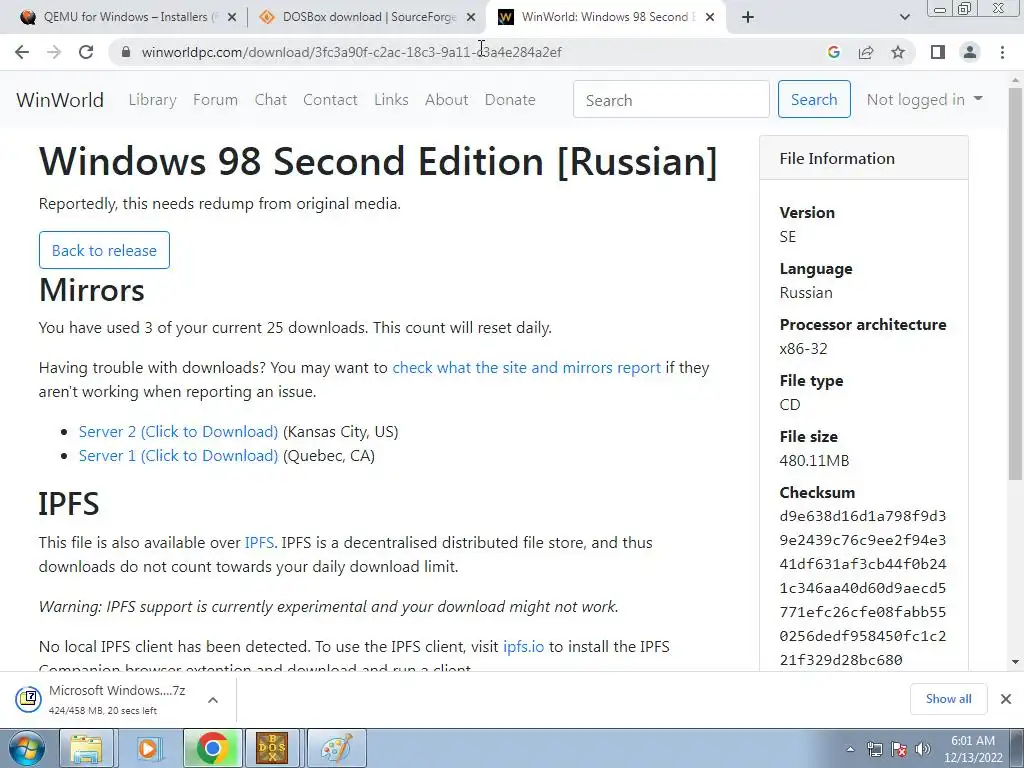Viewport: 1024px width, 768px height.
Task: Open the network tray icon
Action: tap(874, 749)
